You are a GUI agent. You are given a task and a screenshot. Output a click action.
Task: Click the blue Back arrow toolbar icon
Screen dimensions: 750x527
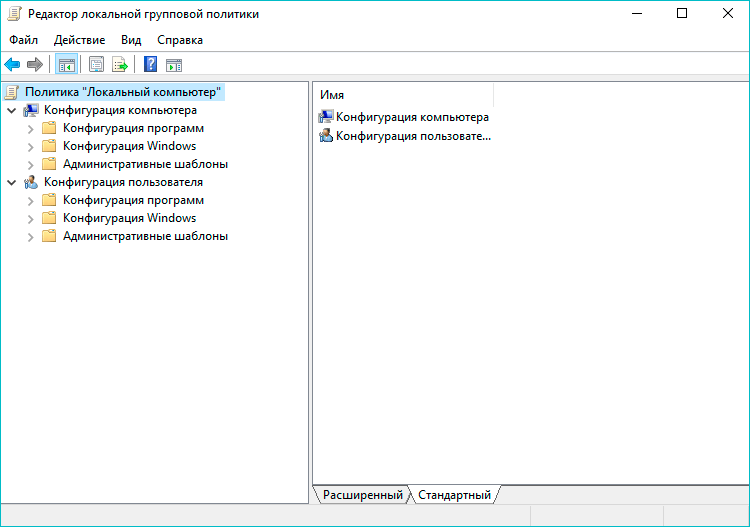(12, 65)
